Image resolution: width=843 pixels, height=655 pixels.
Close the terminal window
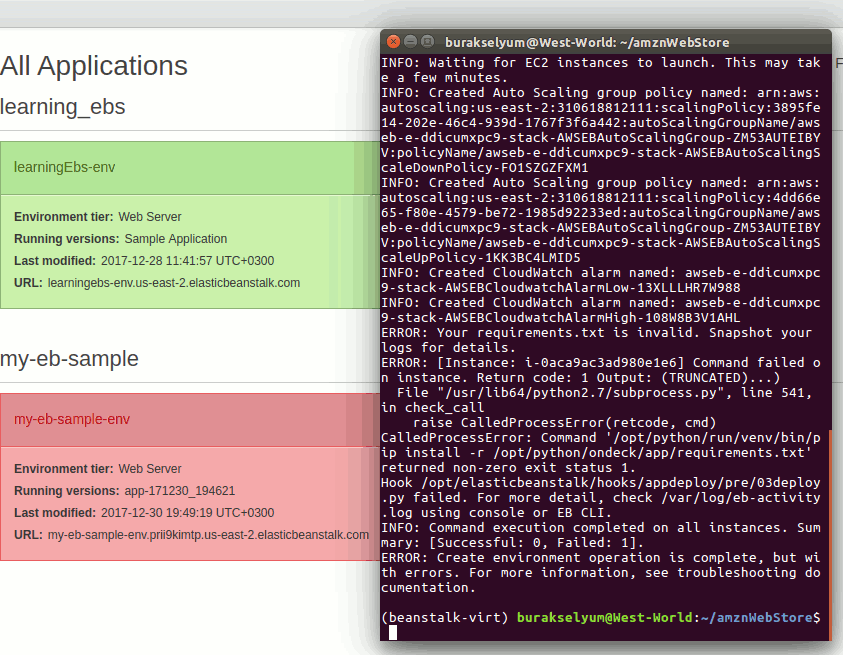click(393, 42)
